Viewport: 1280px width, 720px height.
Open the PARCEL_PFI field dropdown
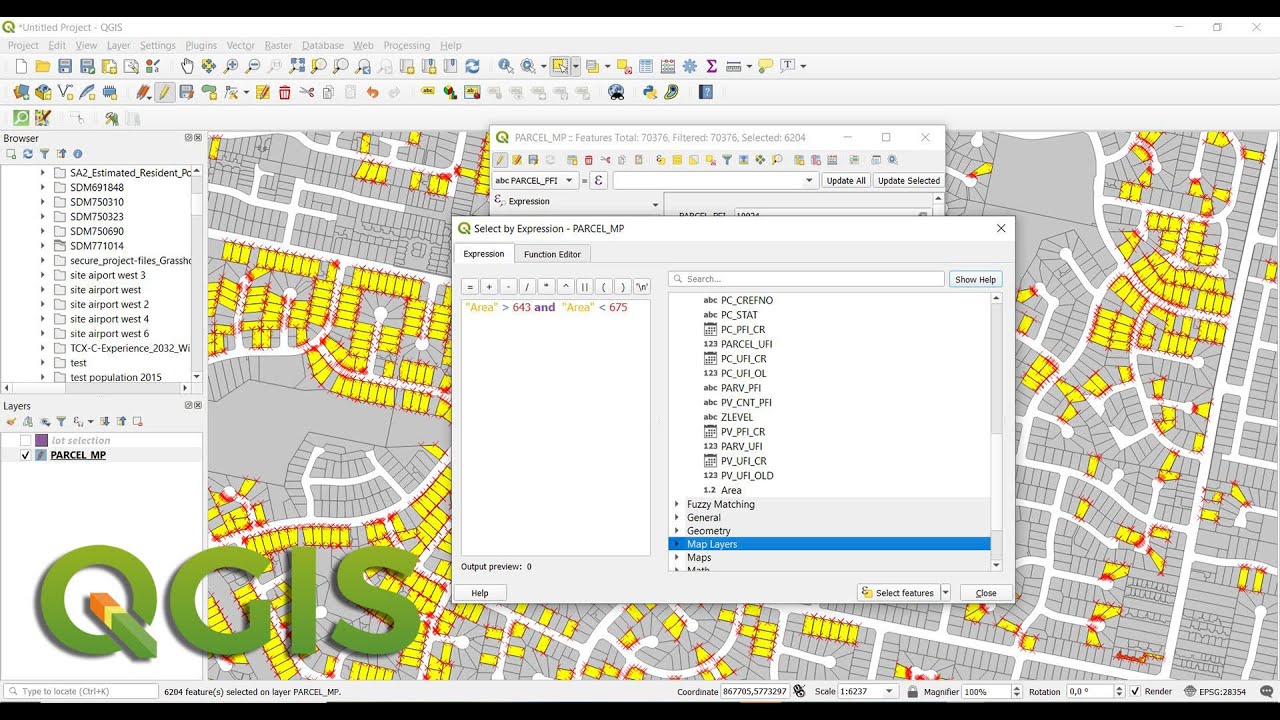coord(536,181)
